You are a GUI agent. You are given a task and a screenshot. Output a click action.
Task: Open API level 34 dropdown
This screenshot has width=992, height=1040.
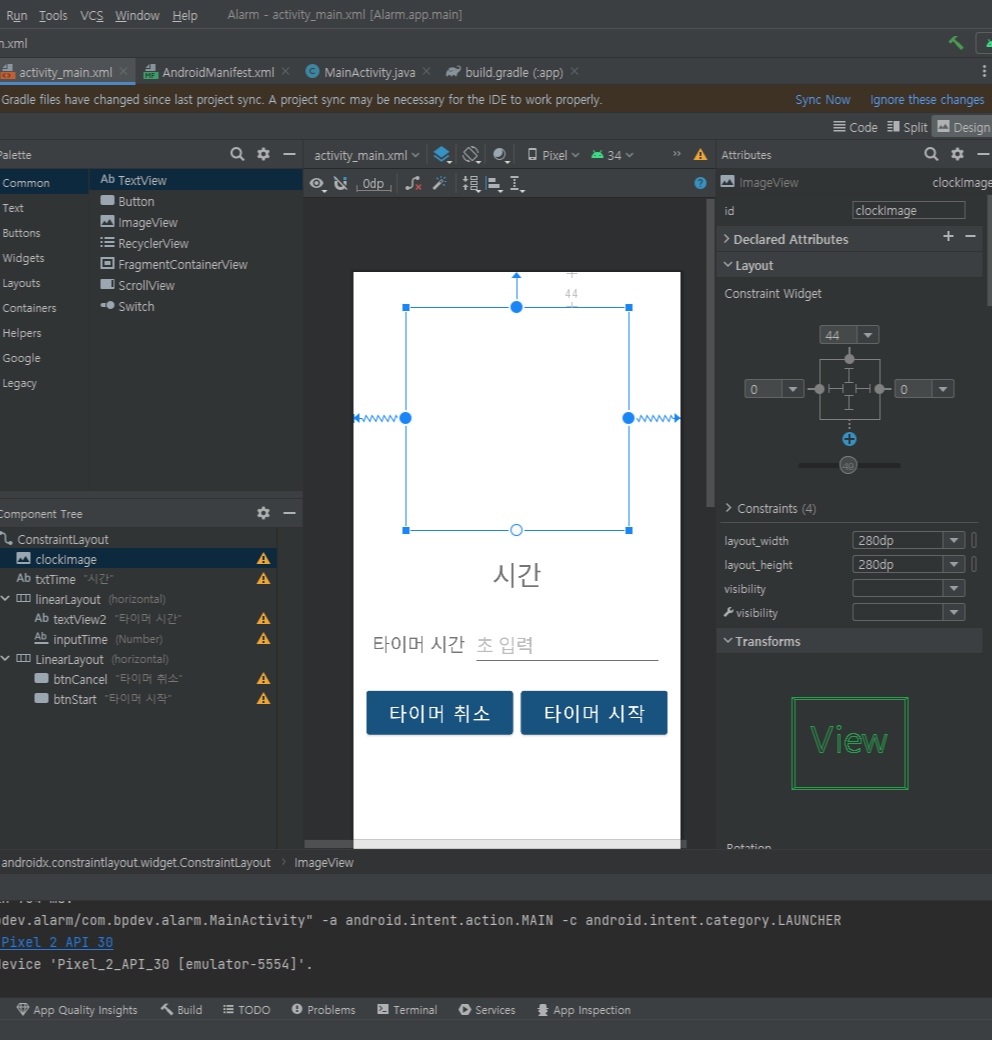(x=612, y=155)
